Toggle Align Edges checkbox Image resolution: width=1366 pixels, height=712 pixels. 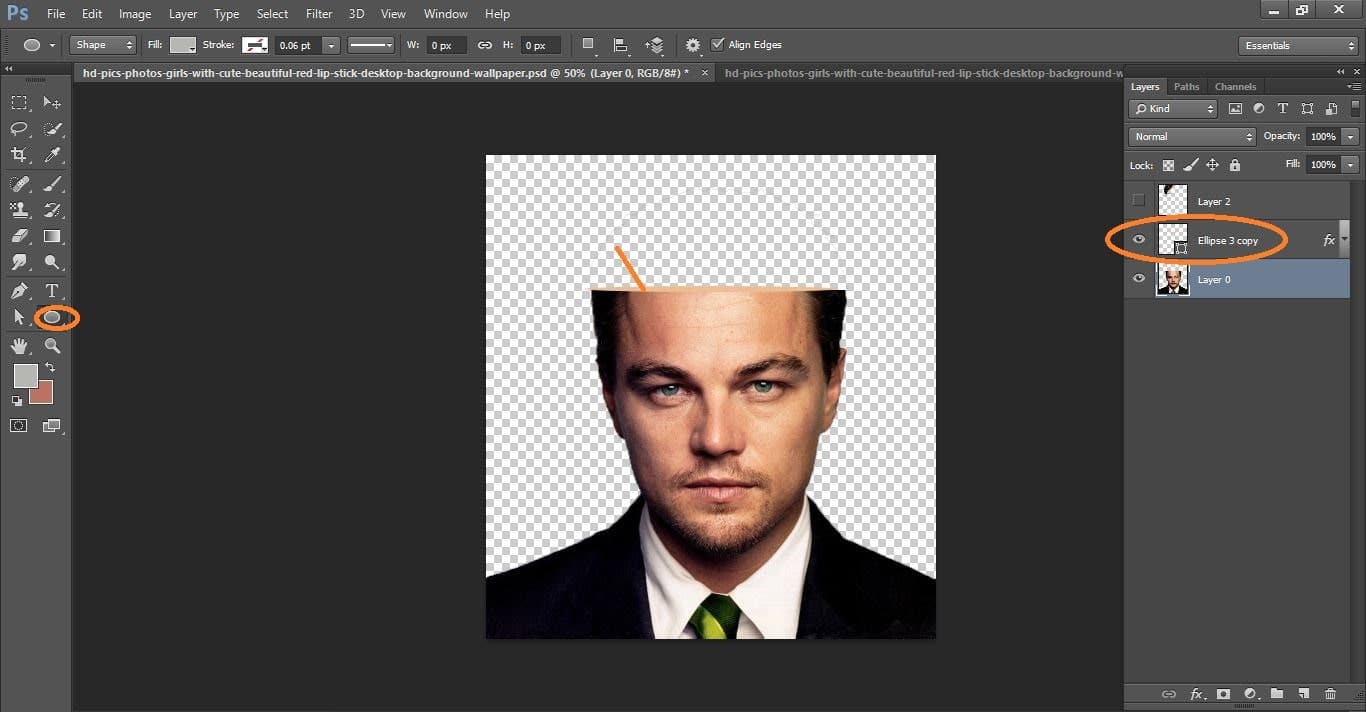click(x=718, y=44)
